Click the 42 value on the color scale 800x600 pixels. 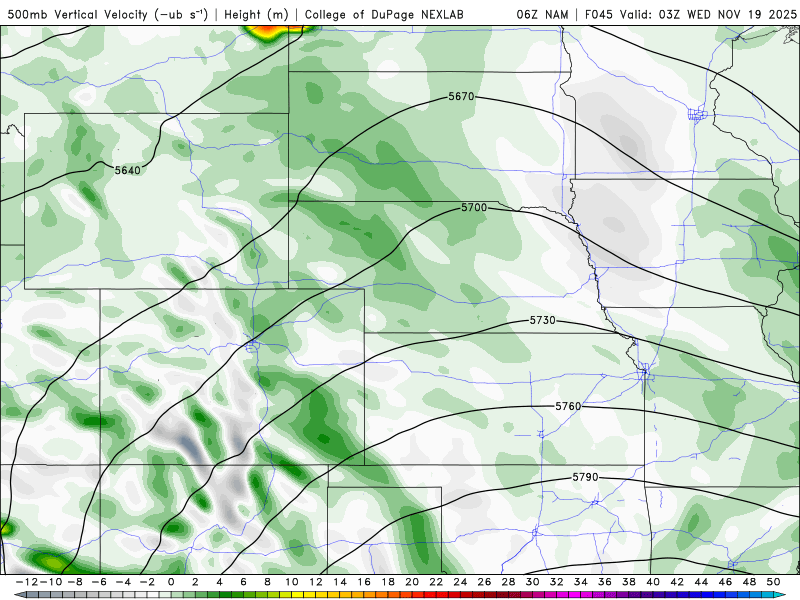point(677,582)
